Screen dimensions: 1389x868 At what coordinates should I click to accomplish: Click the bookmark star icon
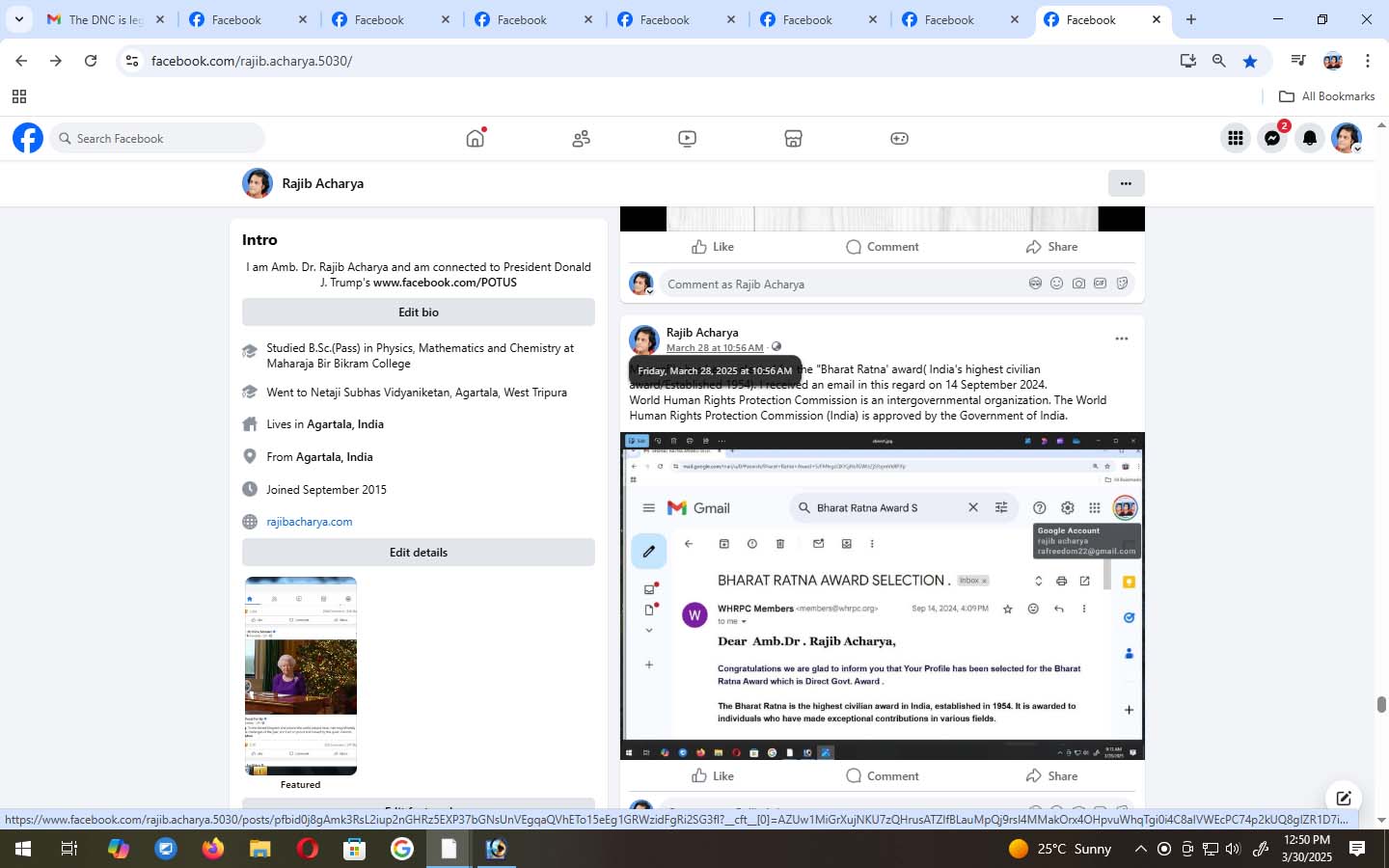[x=1250, y=61]
